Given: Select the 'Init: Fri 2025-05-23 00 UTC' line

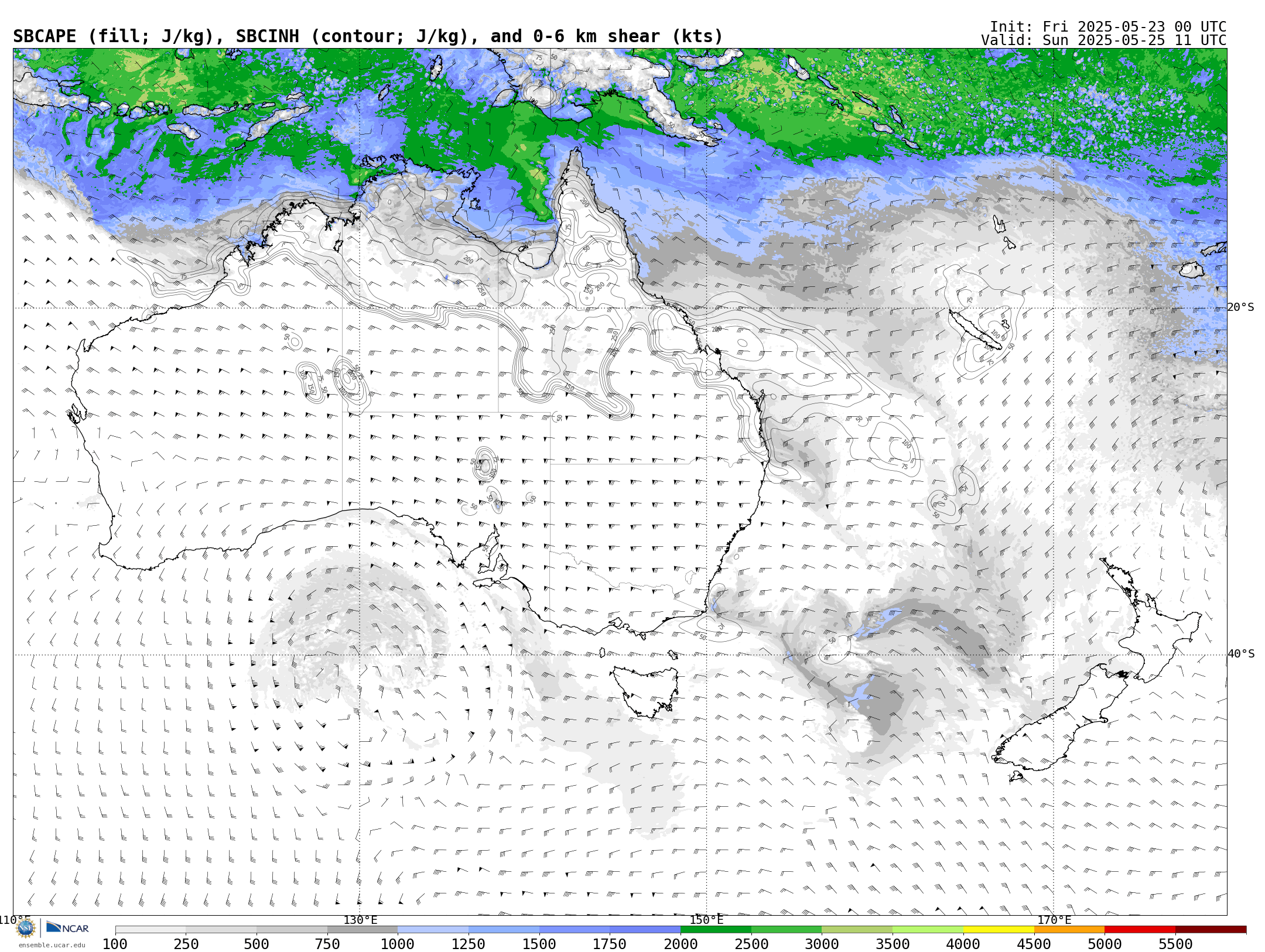Looking at the screenshot, I should click(1108, 27).
